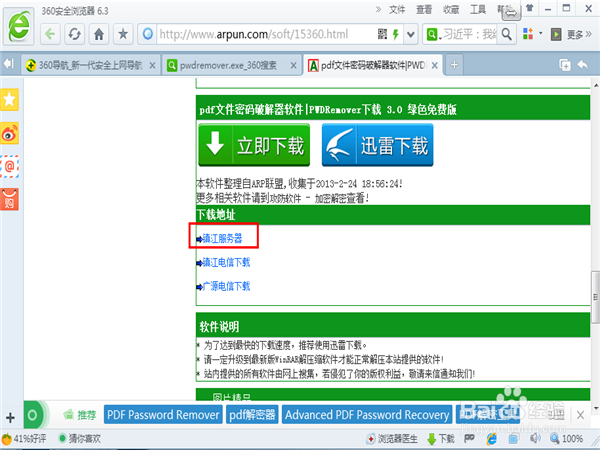Open the mail @ sidebar icon
This screenshot has width=600, height=450.
tap(10, 166)
